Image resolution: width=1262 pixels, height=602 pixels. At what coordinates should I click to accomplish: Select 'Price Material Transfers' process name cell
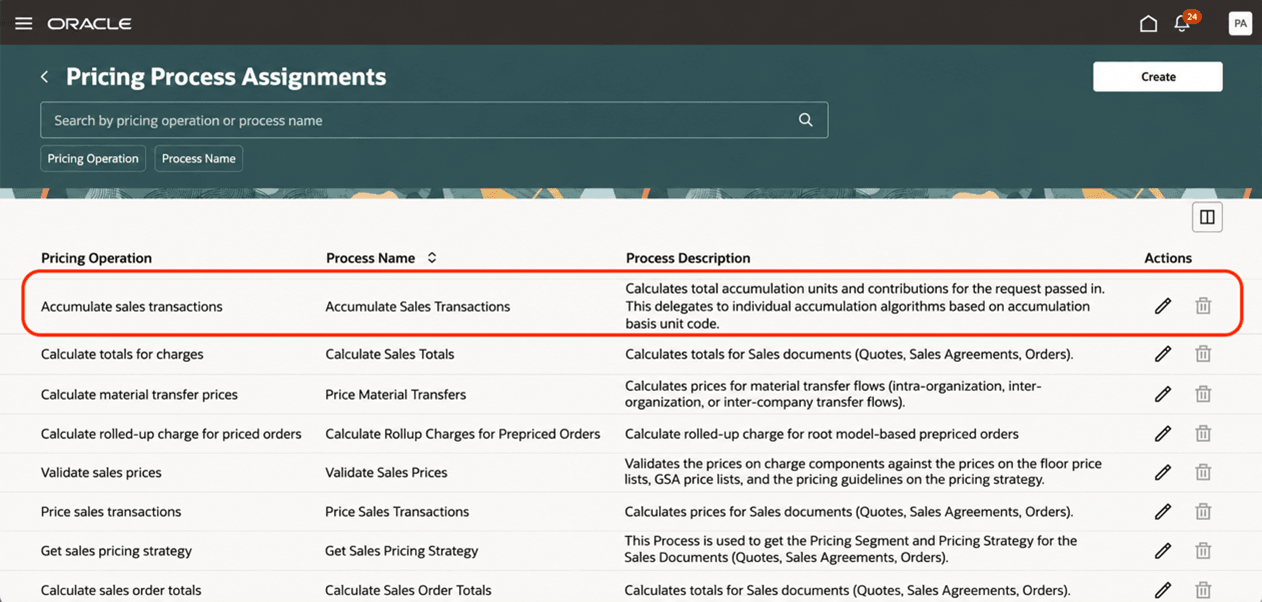tap(396, 395)
